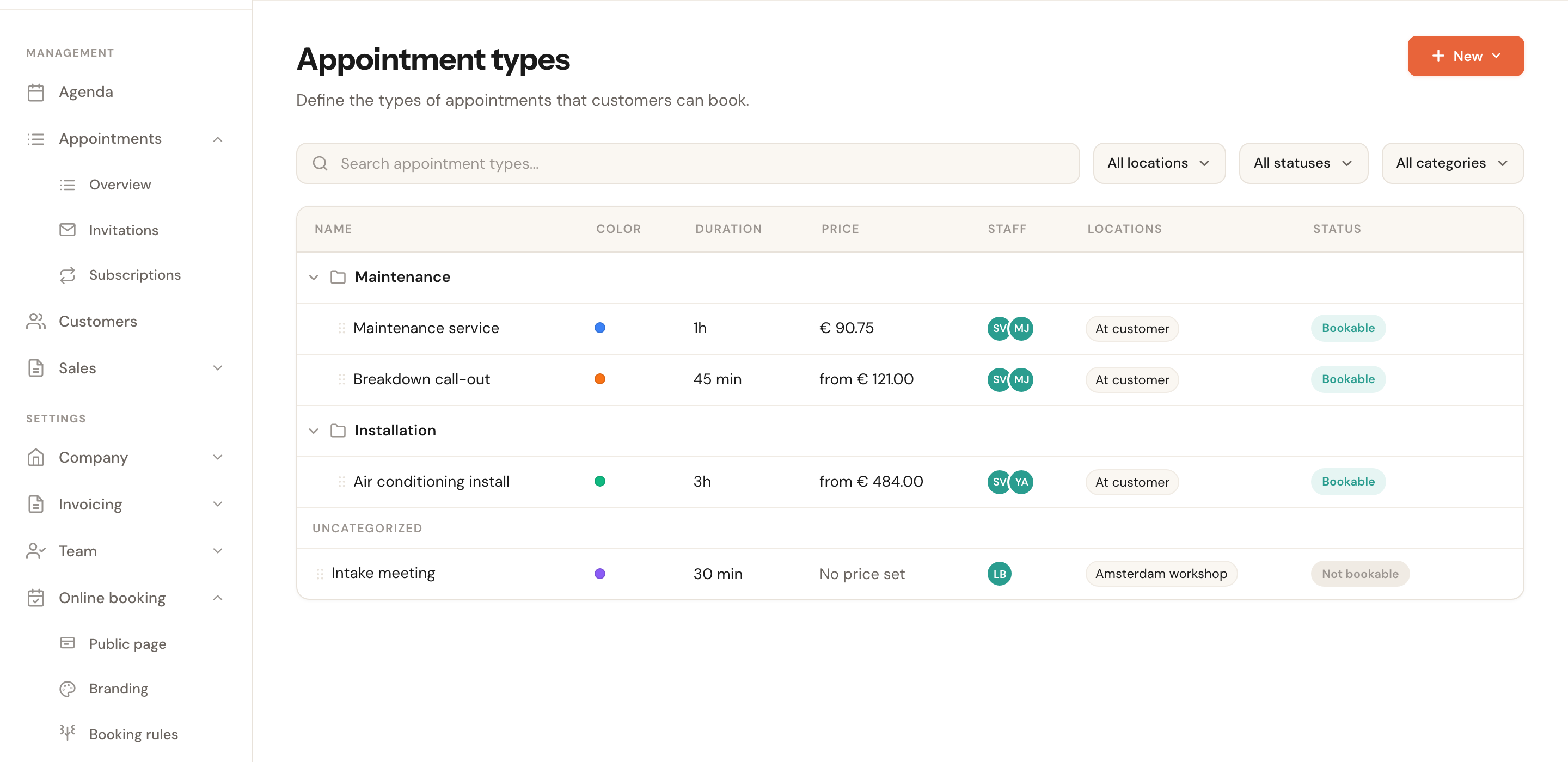Click the Appointments list icon
1568x762 pixels.
(x=36, y=139)
